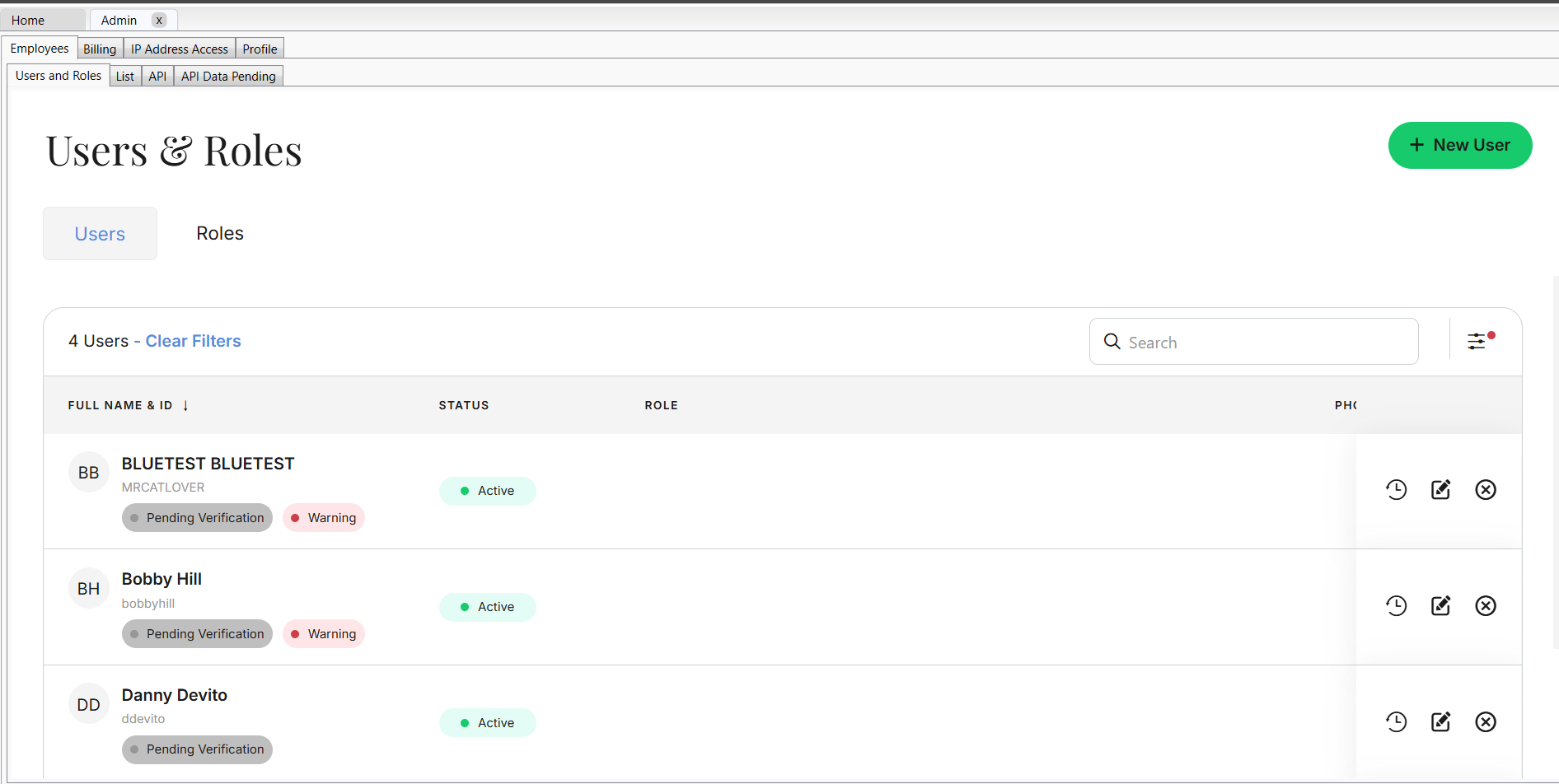Switch to the Home tab
Screen dimensions: 1559x784
coord(28,21)
